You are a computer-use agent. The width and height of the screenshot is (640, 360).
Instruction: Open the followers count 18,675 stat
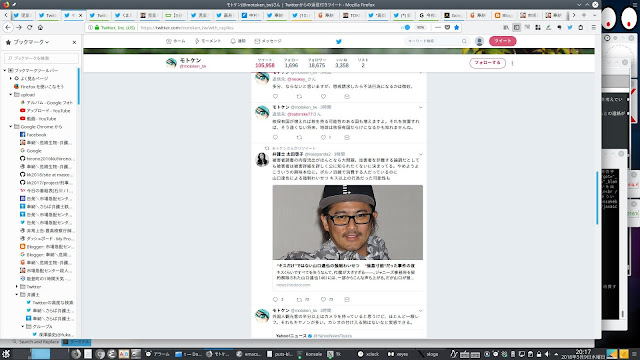point(317,63)
